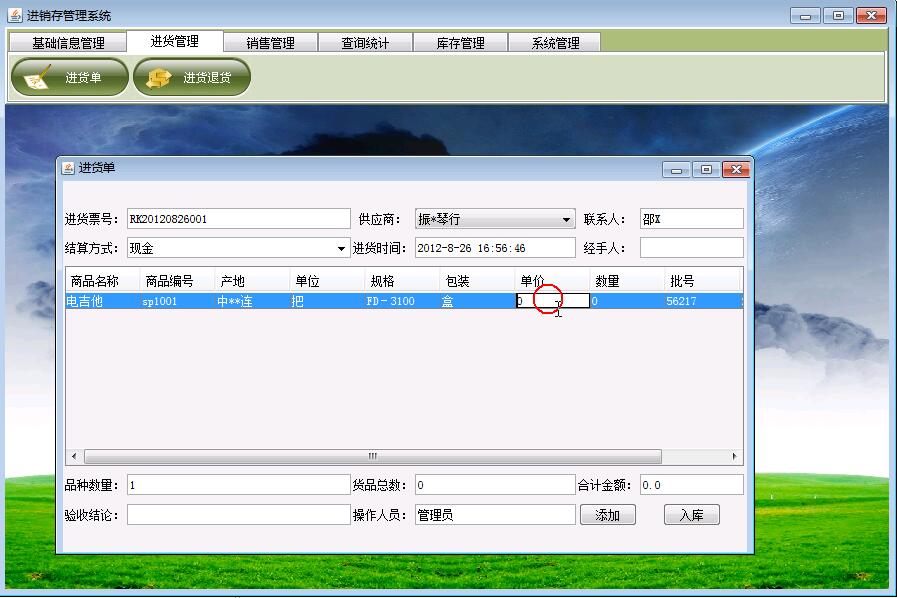This screenshot has width=897, height=598.
Task: Maximize the 进货单 inner window
Action: coord(707,170)
